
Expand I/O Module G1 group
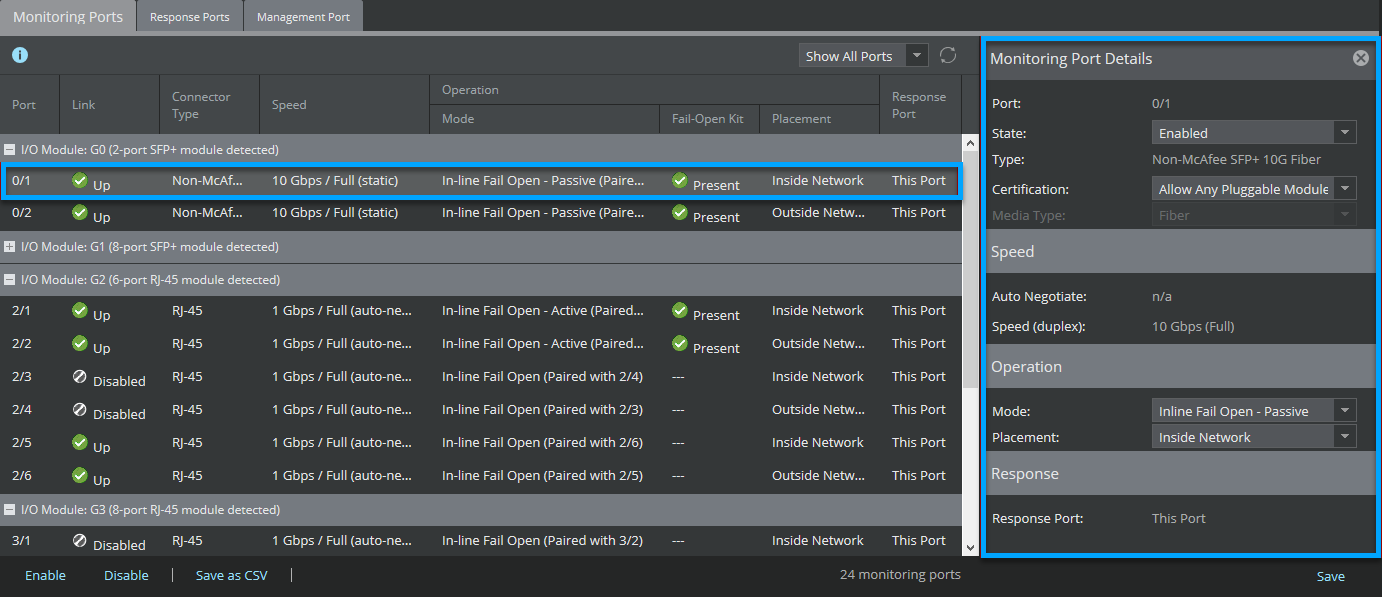point(9,246)
